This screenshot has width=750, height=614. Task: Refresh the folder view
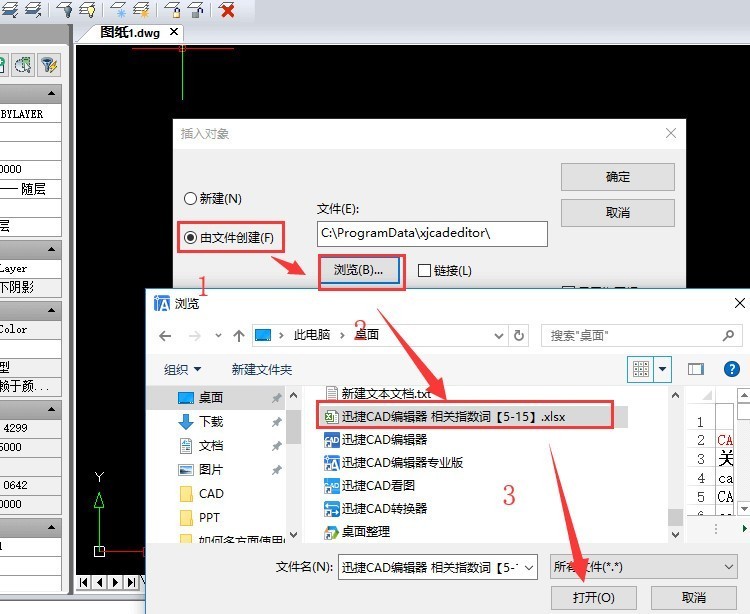pyautogui.click(x=519, y=336)
